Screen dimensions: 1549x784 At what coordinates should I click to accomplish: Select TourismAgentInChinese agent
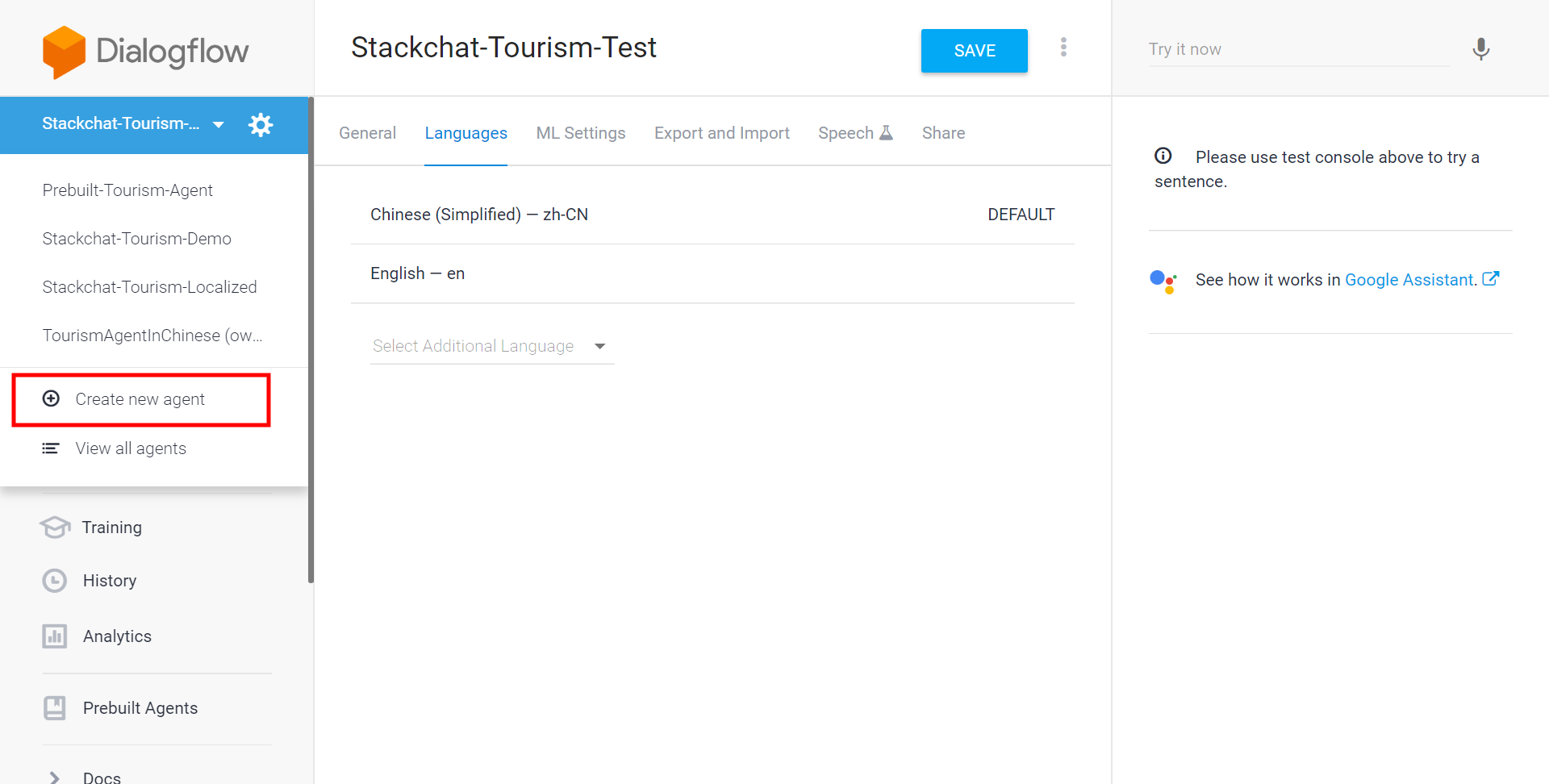[153, 336]
